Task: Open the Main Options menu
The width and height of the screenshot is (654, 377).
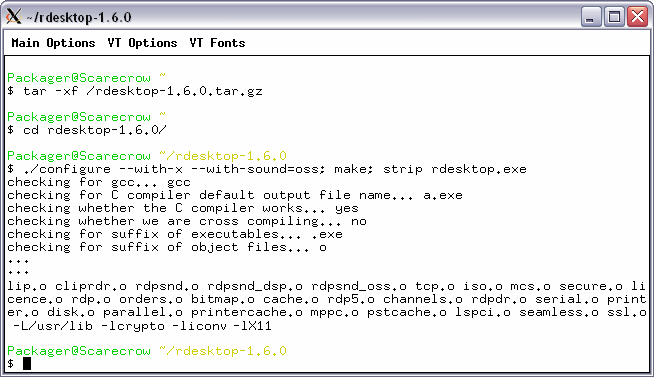Action: [53, 43]
